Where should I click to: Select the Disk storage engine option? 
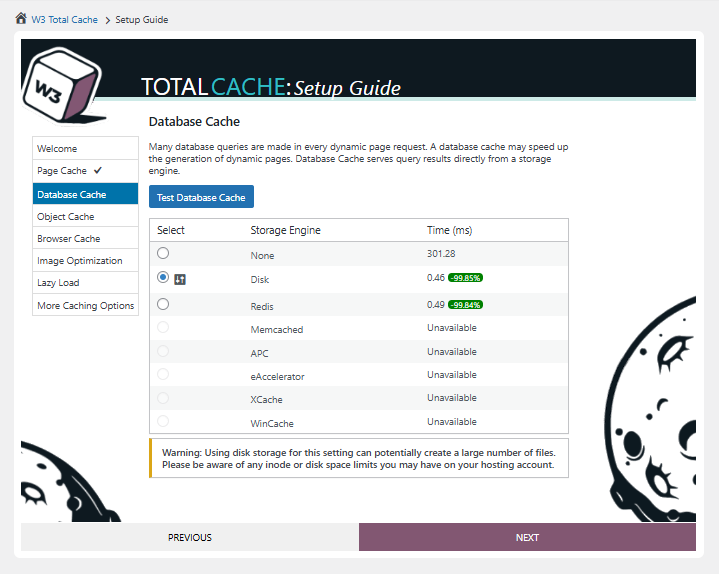coord(163,279)
